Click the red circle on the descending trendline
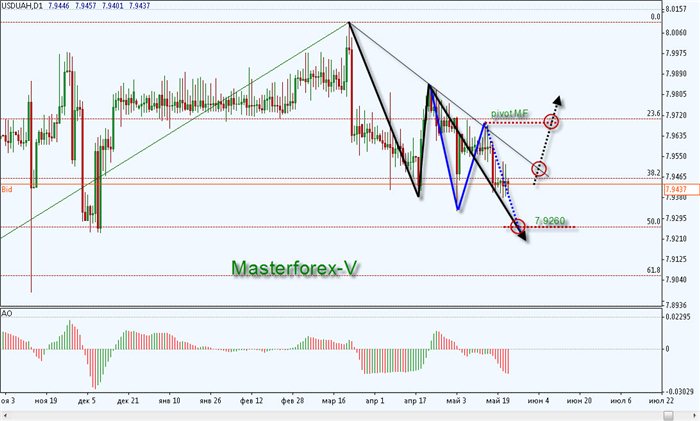700x421 pixels. 540,168
